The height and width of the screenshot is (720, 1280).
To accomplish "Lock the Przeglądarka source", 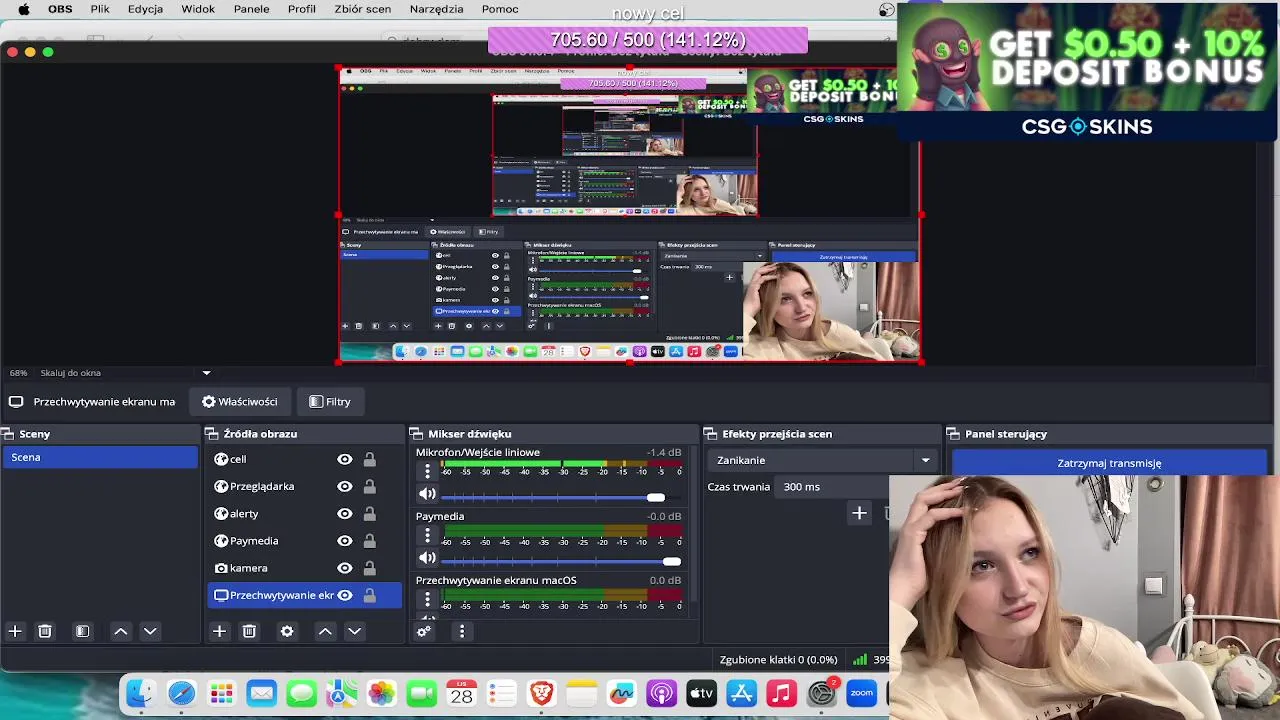I will (370, 486).
